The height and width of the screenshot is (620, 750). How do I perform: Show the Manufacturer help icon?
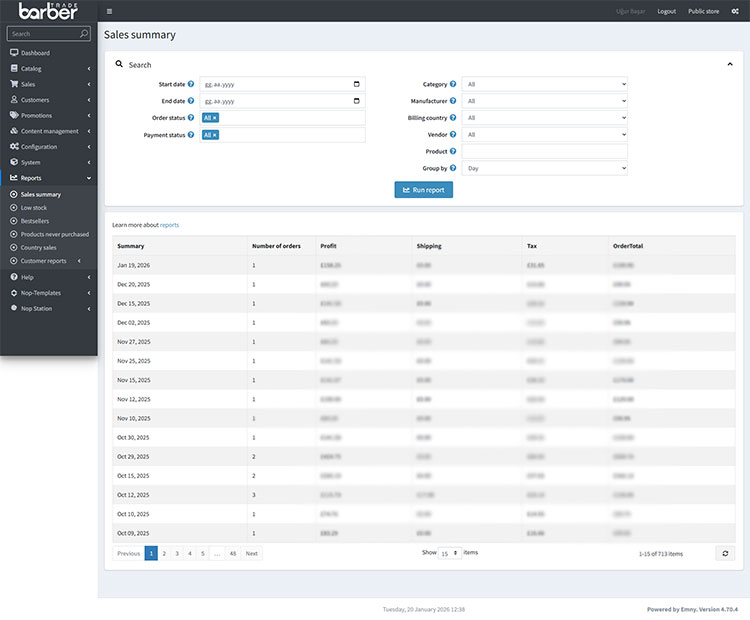tap(453, 101)
